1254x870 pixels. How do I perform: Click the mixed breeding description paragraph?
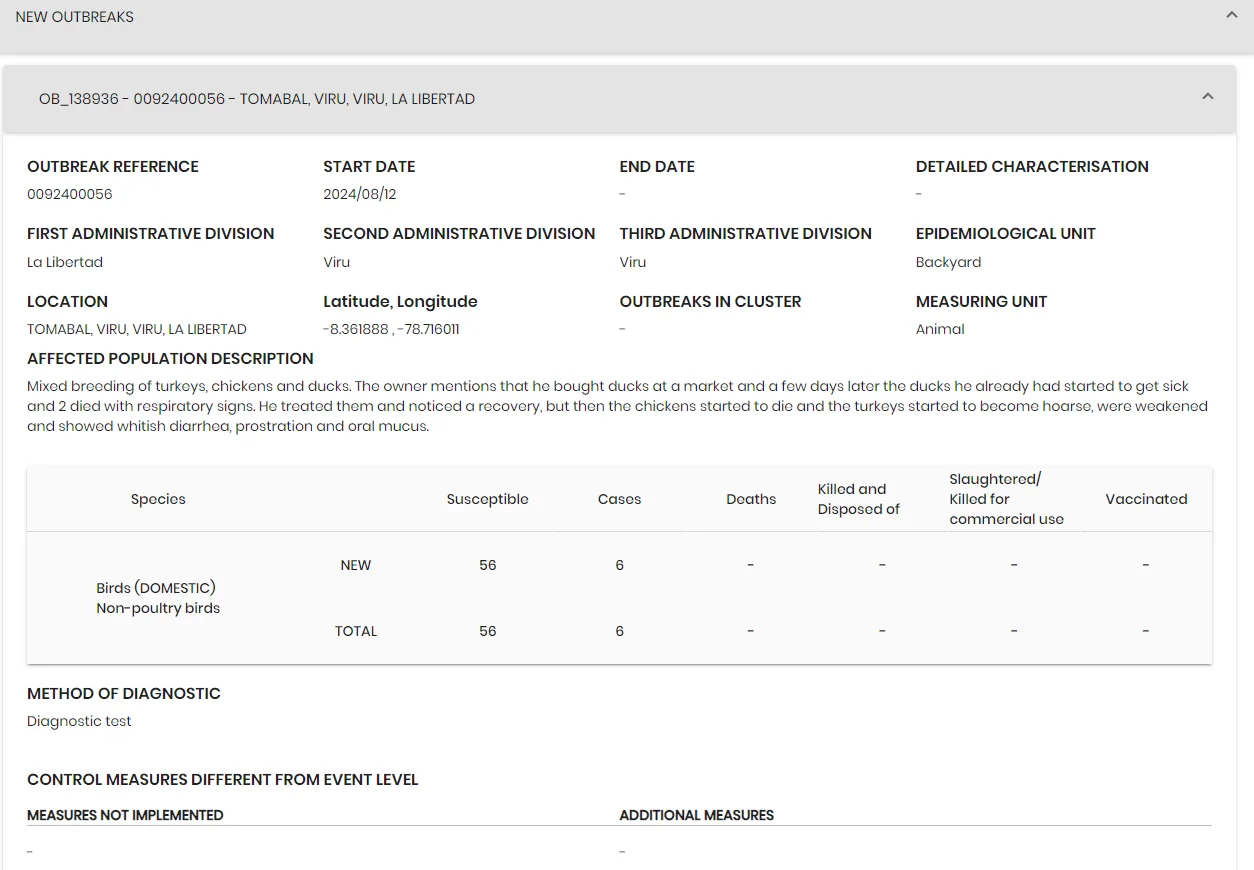click(618, 406)
